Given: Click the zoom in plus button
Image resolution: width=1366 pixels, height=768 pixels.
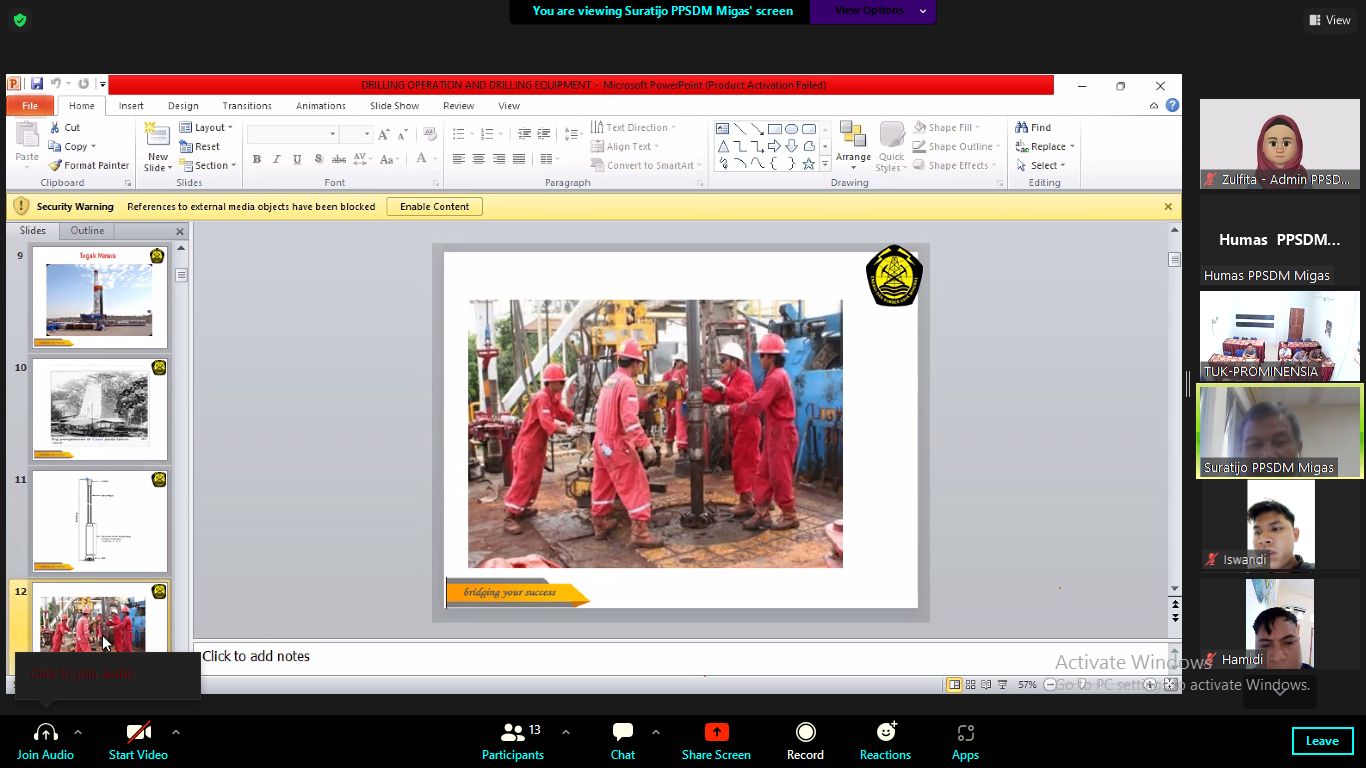Looking at the screenshot, I should [1151, 685].
